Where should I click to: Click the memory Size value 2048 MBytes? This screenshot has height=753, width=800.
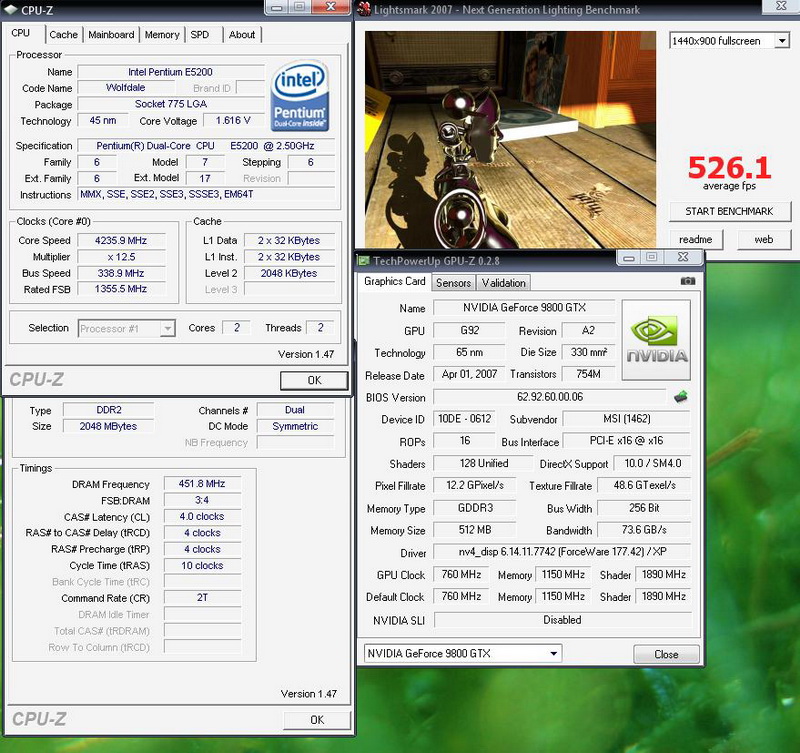109,426
